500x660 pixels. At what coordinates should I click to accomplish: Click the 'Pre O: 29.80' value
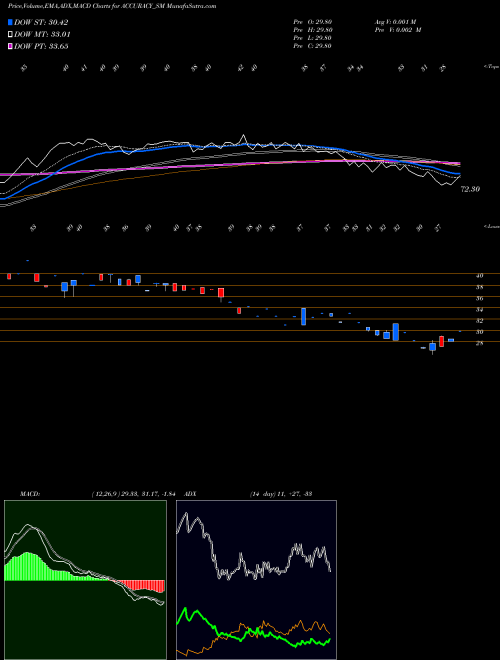(x=313, y=22)
